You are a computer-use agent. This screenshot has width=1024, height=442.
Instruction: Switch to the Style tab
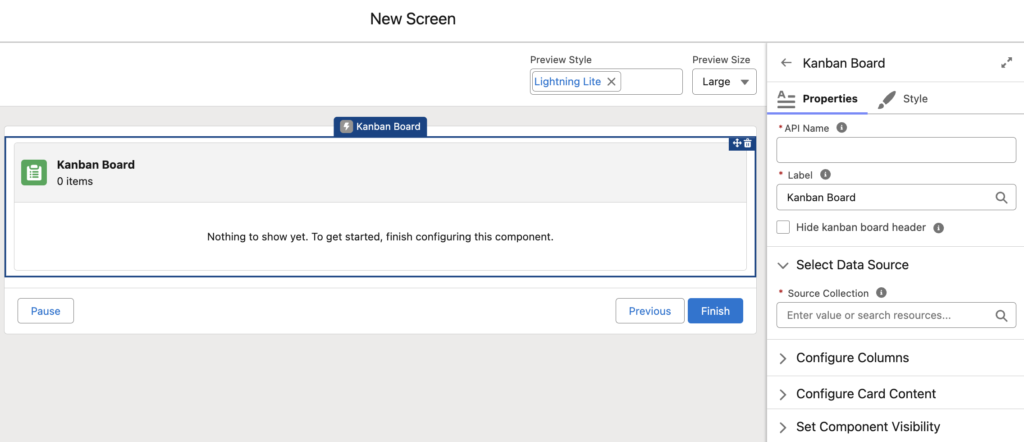click(903, 99)
